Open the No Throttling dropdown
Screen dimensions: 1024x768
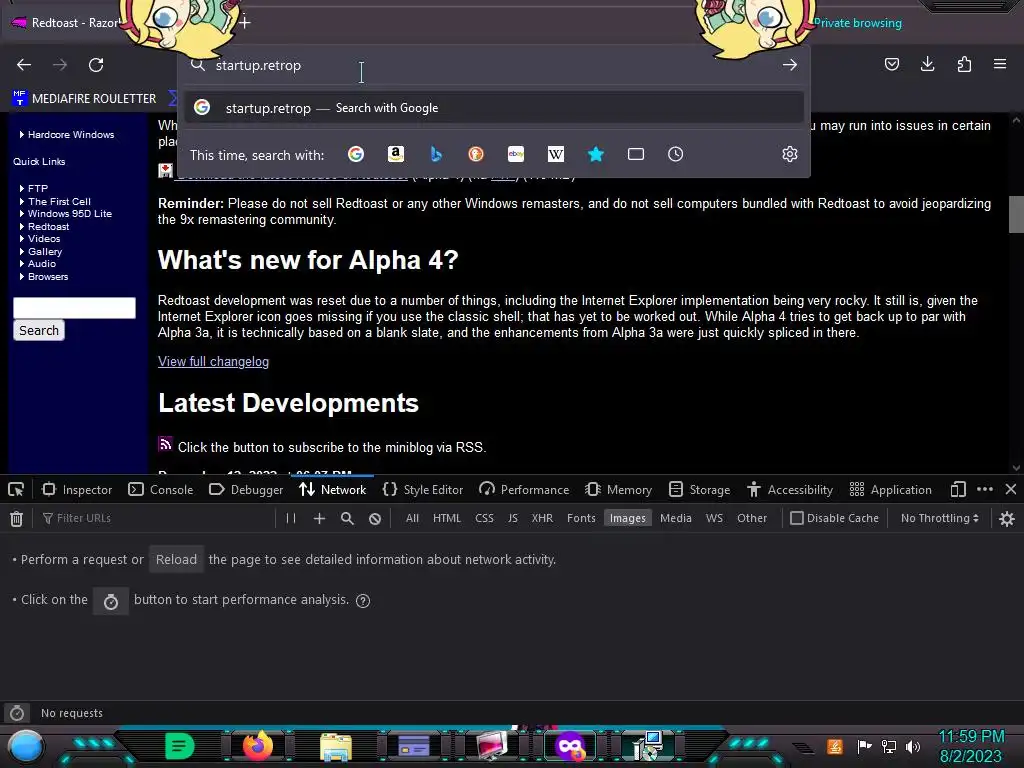(x=940, y=518)
